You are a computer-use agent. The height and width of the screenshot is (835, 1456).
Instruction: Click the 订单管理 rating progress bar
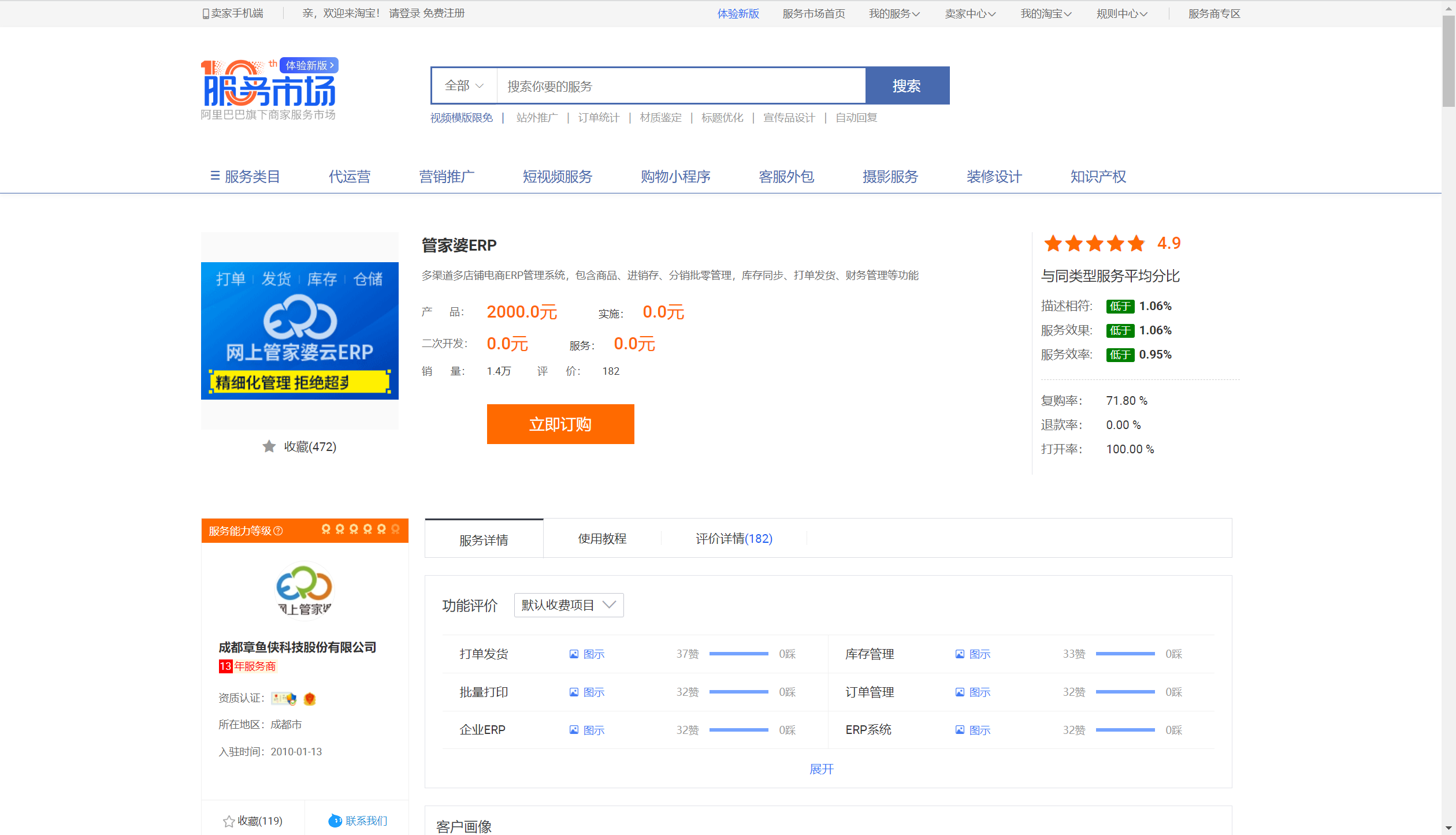pos(1125,692)
